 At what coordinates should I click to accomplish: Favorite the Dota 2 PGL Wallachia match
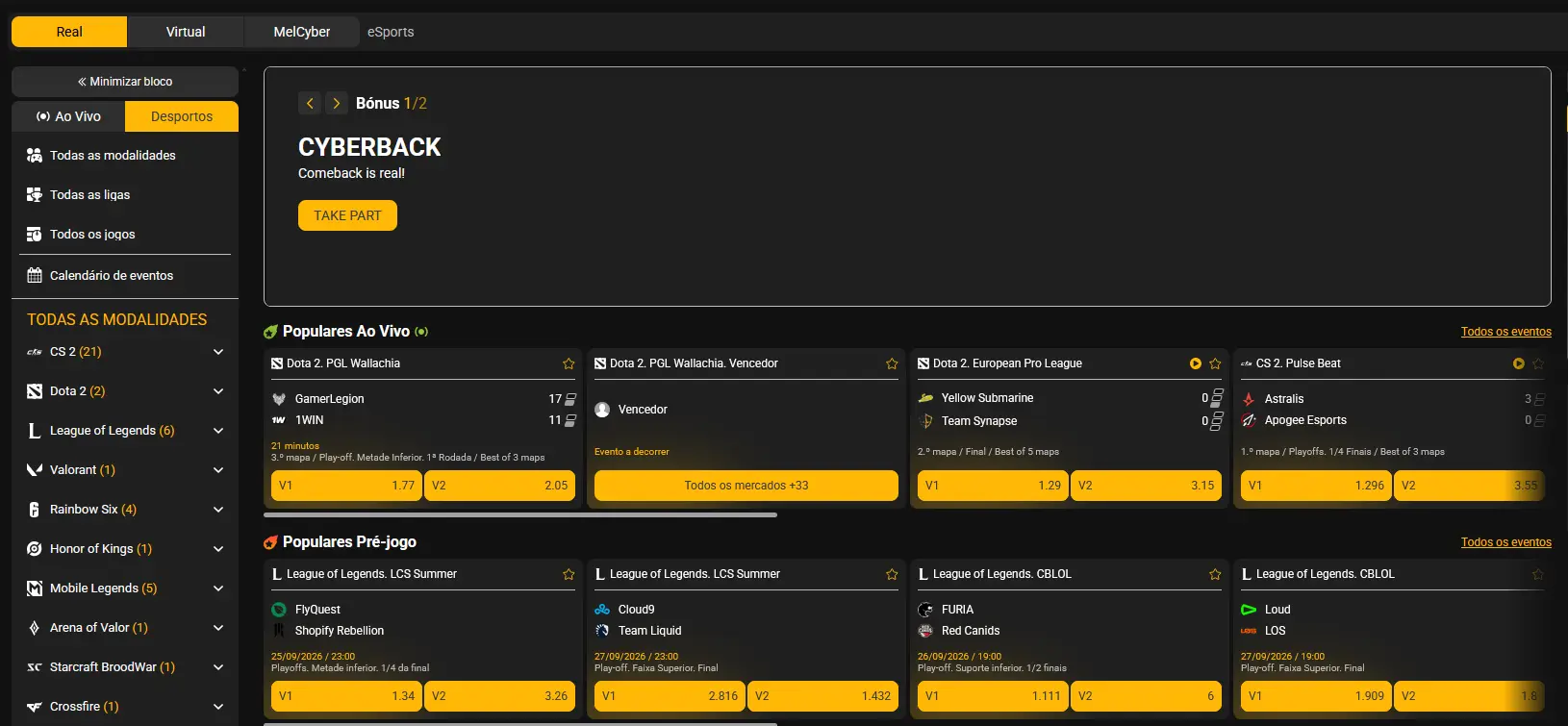click(569, 363)
